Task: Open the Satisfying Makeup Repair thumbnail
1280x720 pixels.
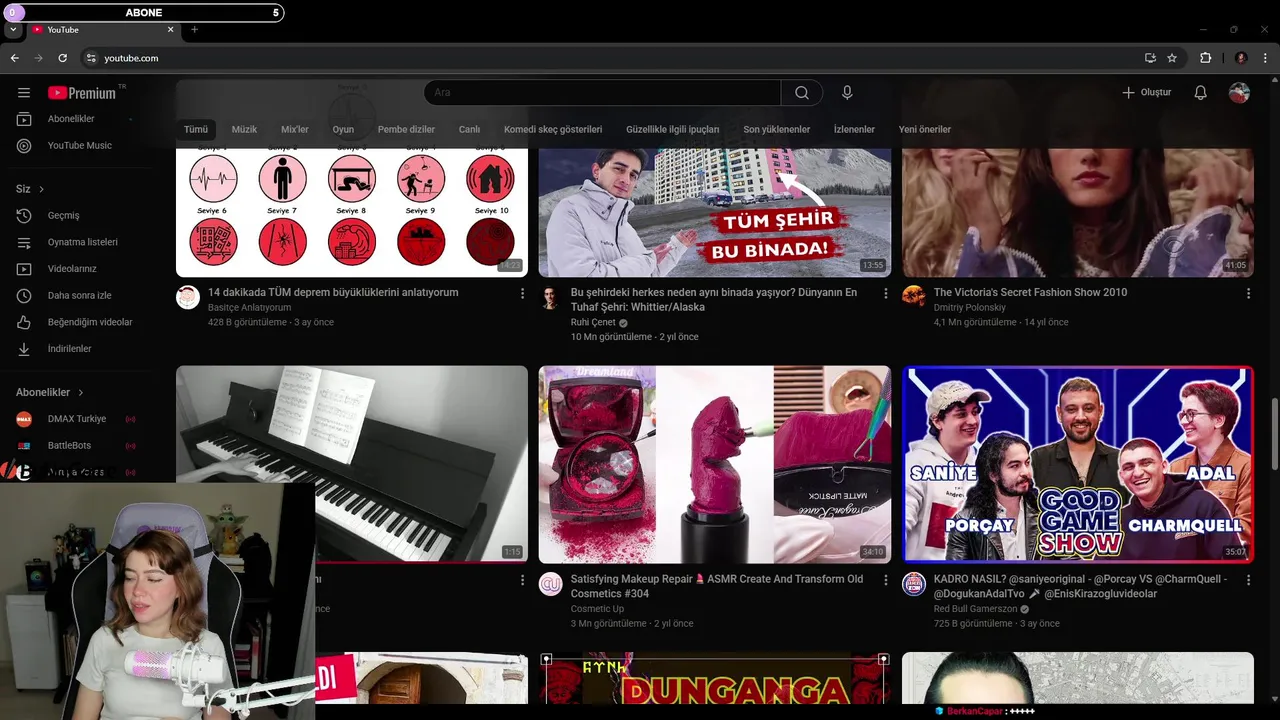Action: pos(715,464)
